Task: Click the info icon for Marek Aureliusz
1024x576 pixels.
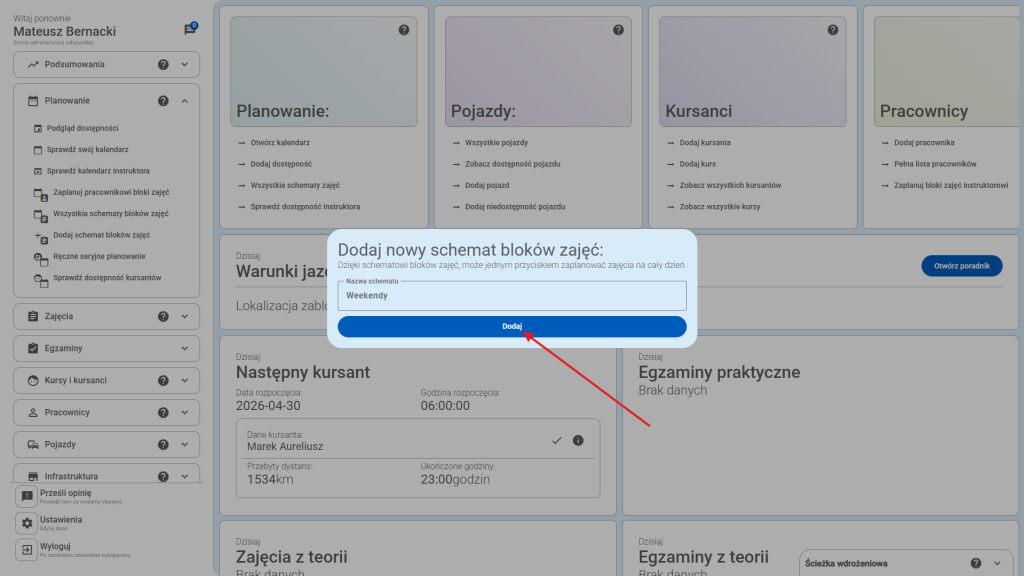Action: pos(577,441)
